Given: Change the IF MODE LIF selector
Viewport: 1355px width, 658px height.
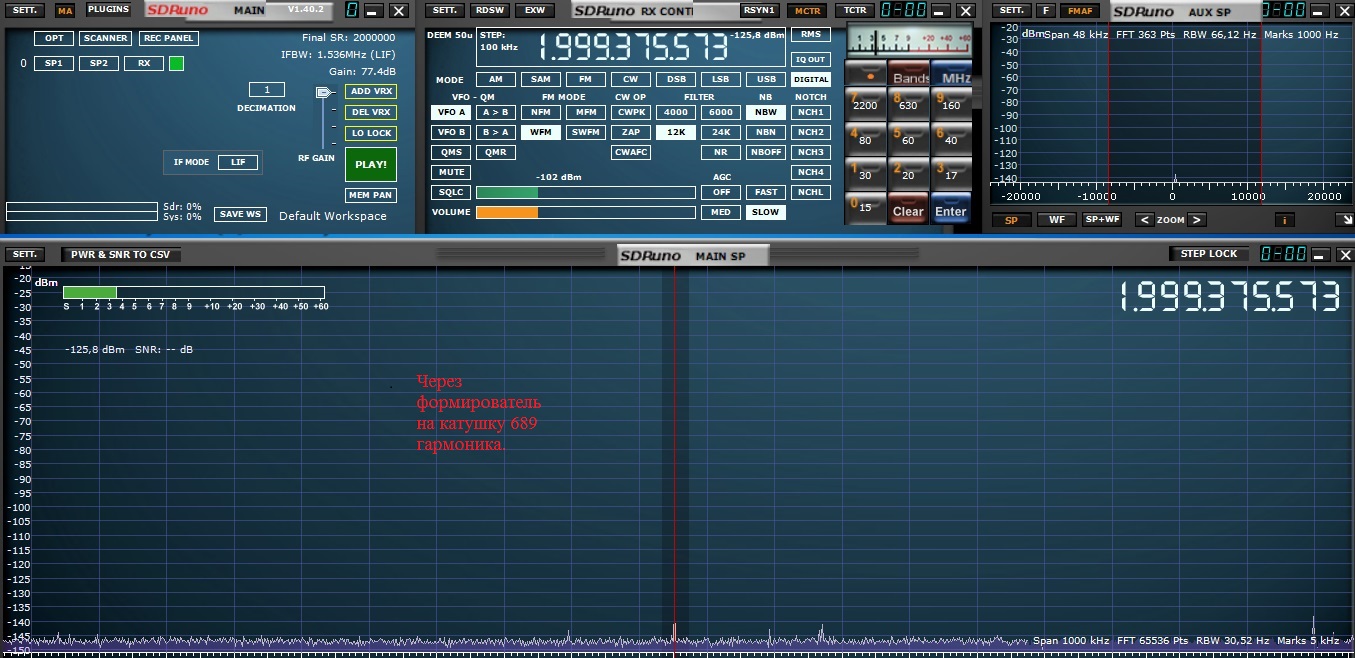Looking at the screenshot, I should coord(238,162).
